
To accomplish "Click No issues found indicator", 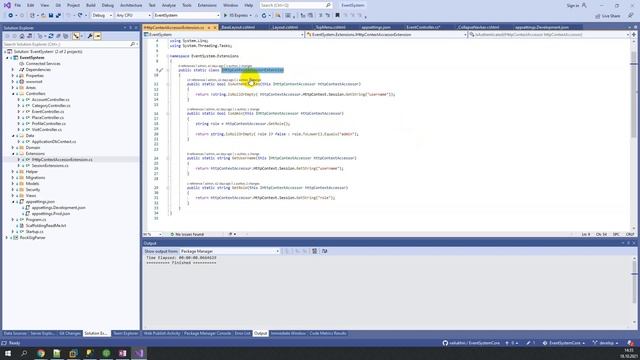I will pyautogui.click(x=187, y=234).
